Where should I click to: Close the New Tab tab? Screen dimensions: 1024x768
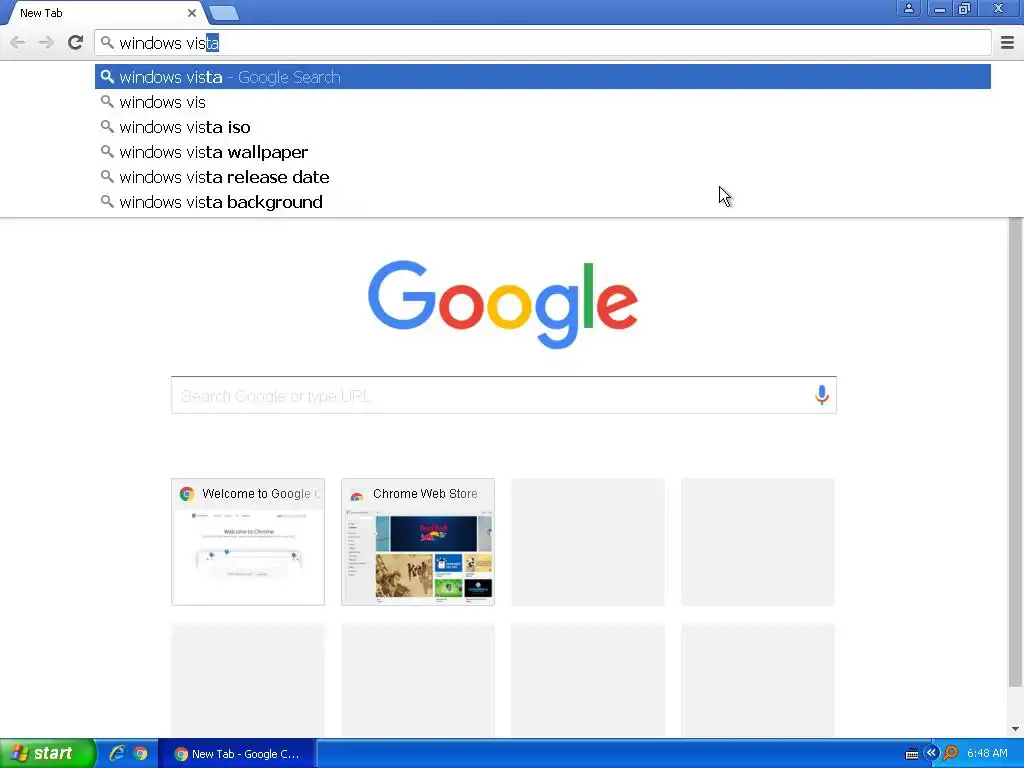pos(191,13)
